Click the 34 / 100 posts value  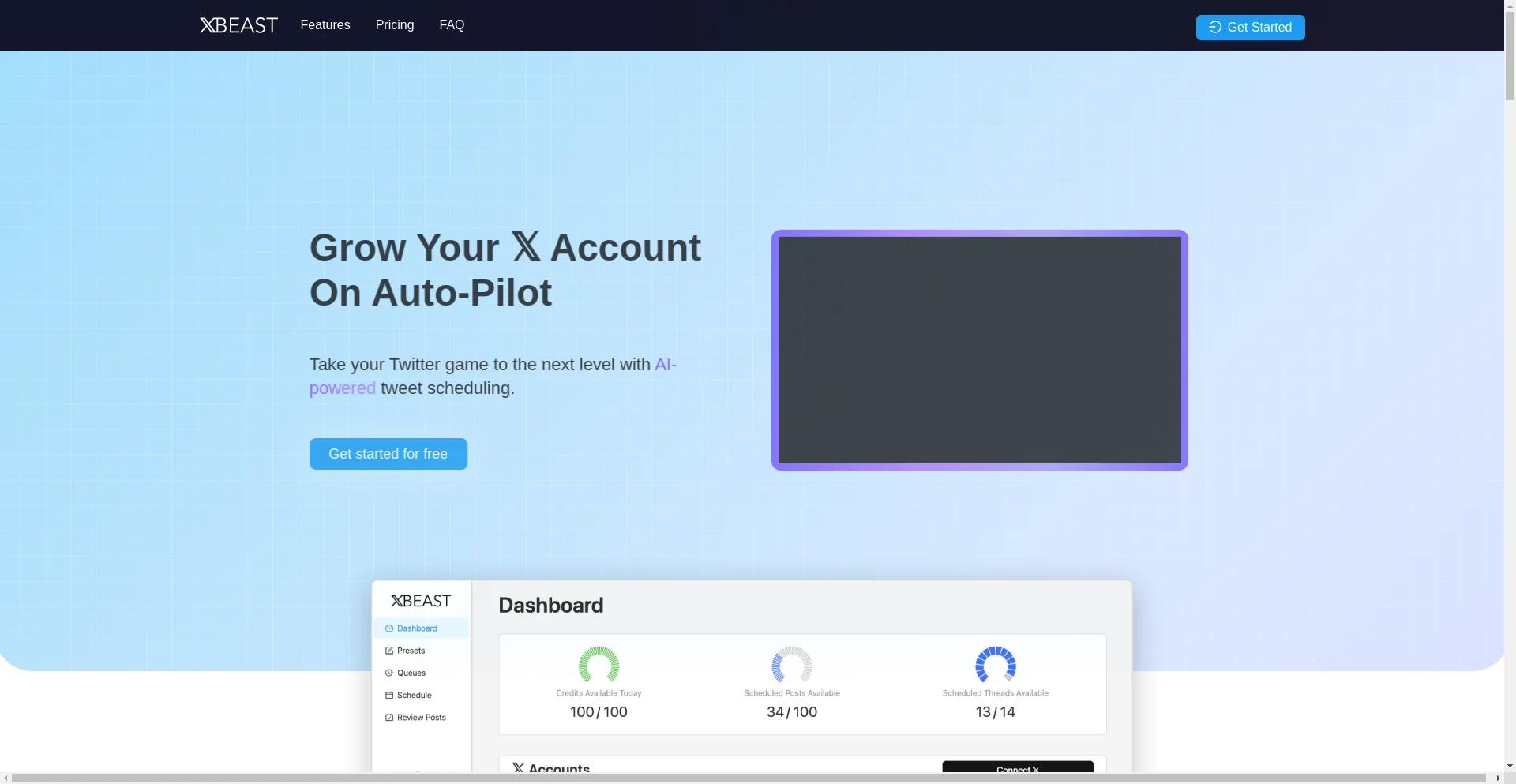pyautogui.click(x=792, y=712)
